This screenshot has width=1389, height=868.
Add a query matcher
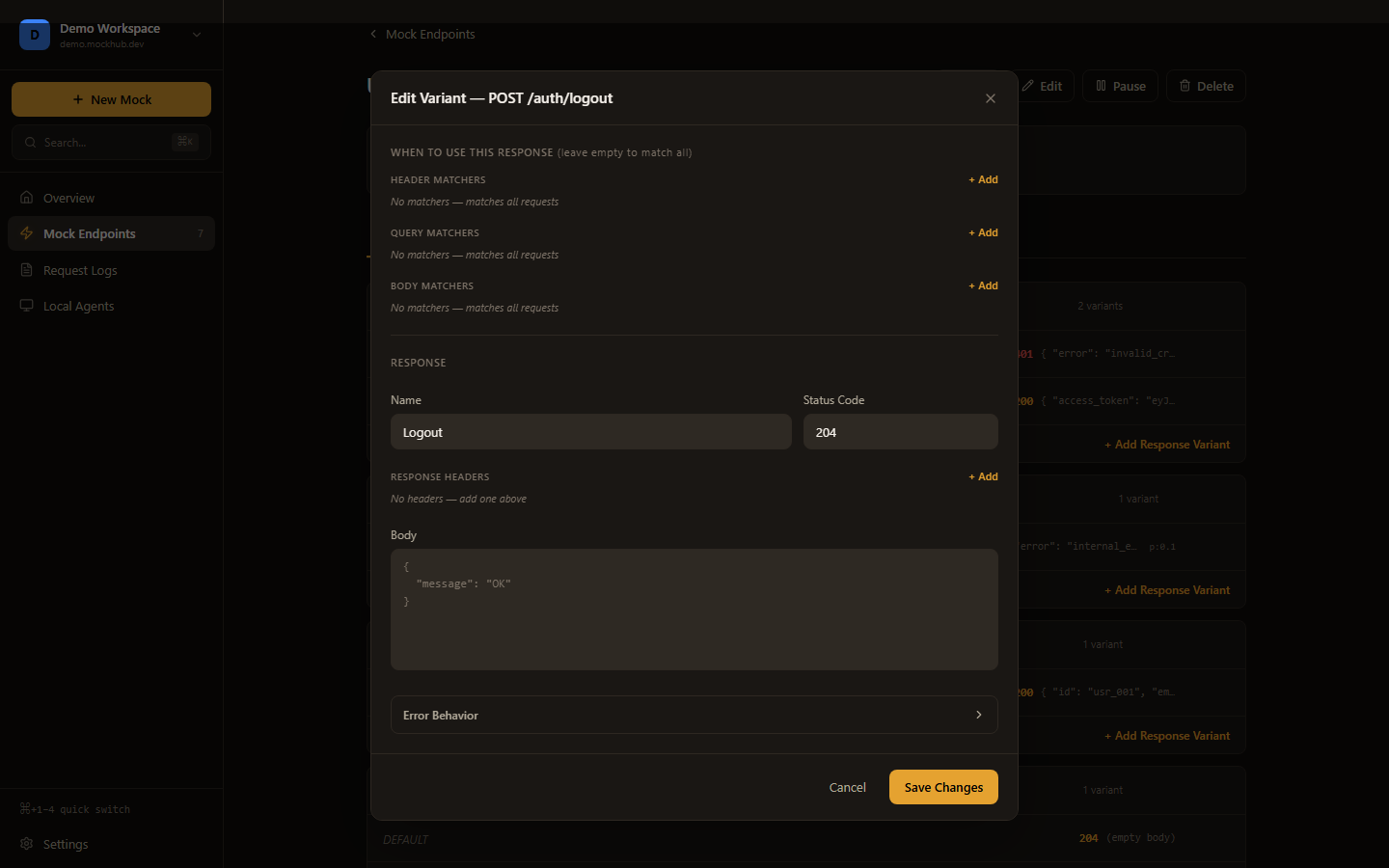point(983,232)
